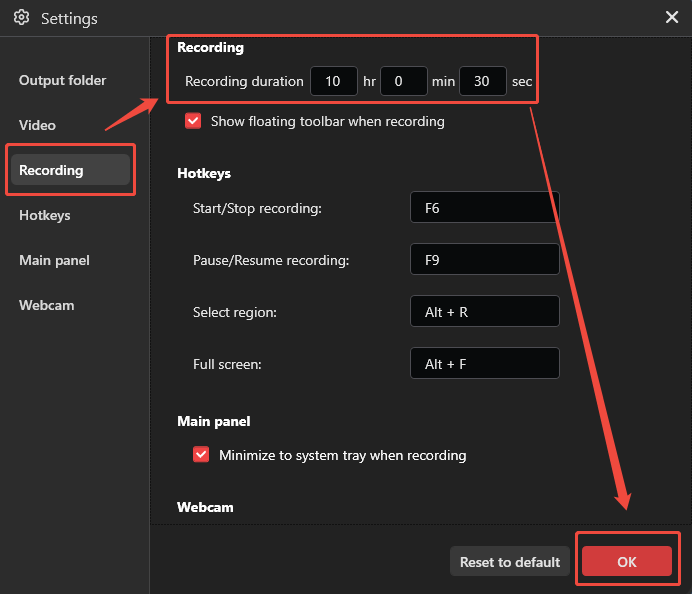
Task: Click the recording duration hours field
Action: [334, 81]
